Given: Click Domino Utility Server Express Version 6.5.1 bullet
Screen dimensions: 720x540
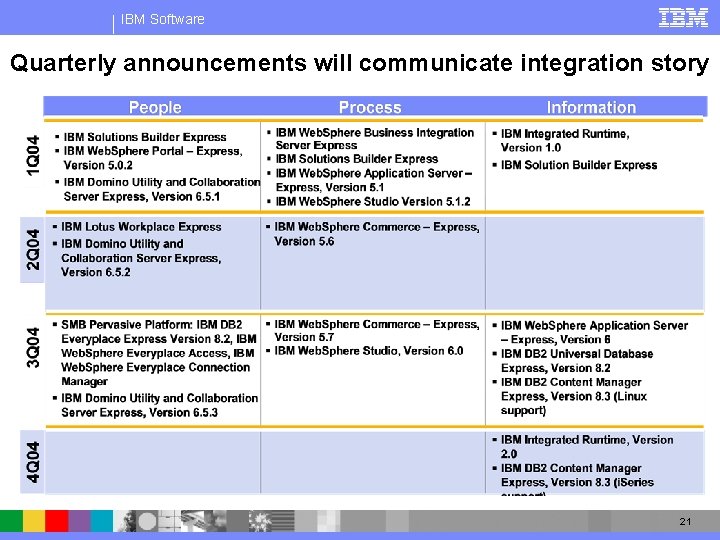Looking at the screenshot, I should (162, 189).
